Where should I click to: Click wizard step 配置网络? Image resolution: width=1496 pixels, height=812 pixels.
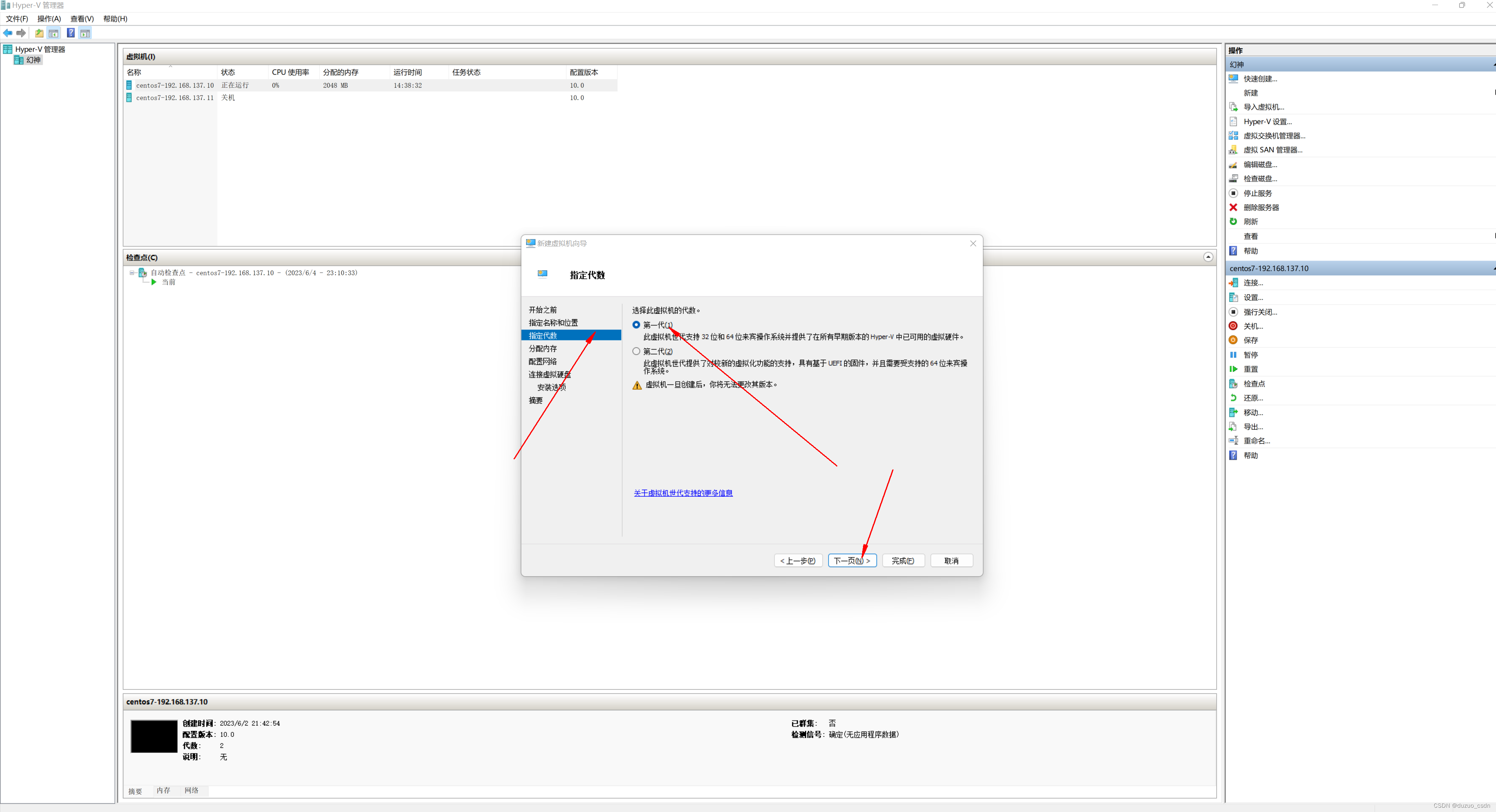543,361
